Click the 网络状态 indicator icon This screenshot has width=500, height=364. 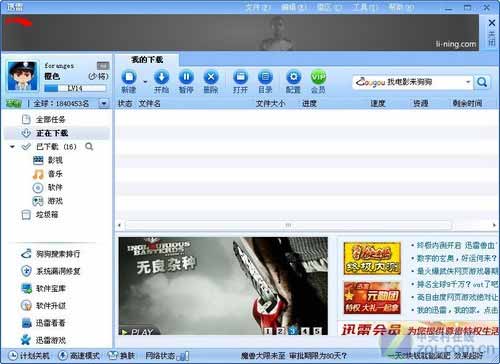click(183, 356)
